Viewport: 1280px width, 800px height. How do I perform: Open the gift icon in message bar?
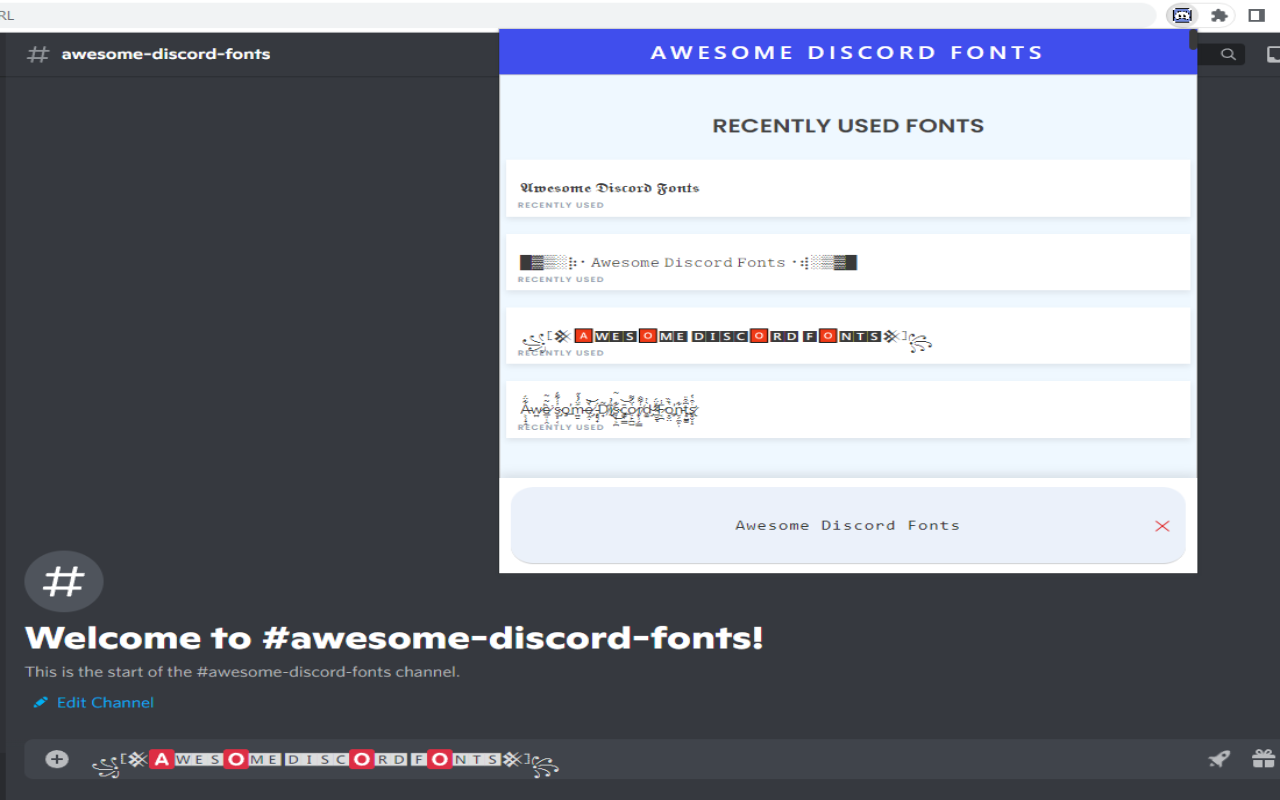click(1264, 759)
